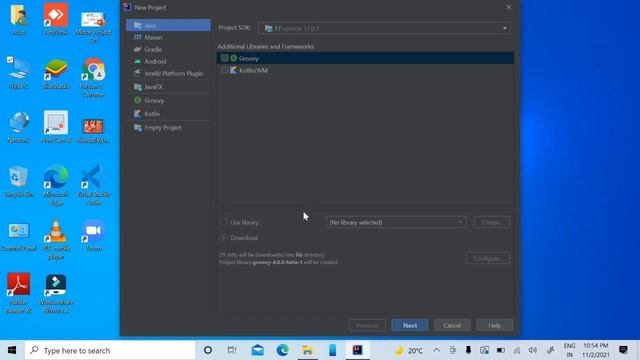Open the Project SDK dropdown
Viewport: 640px width, 360px height.
384,28
